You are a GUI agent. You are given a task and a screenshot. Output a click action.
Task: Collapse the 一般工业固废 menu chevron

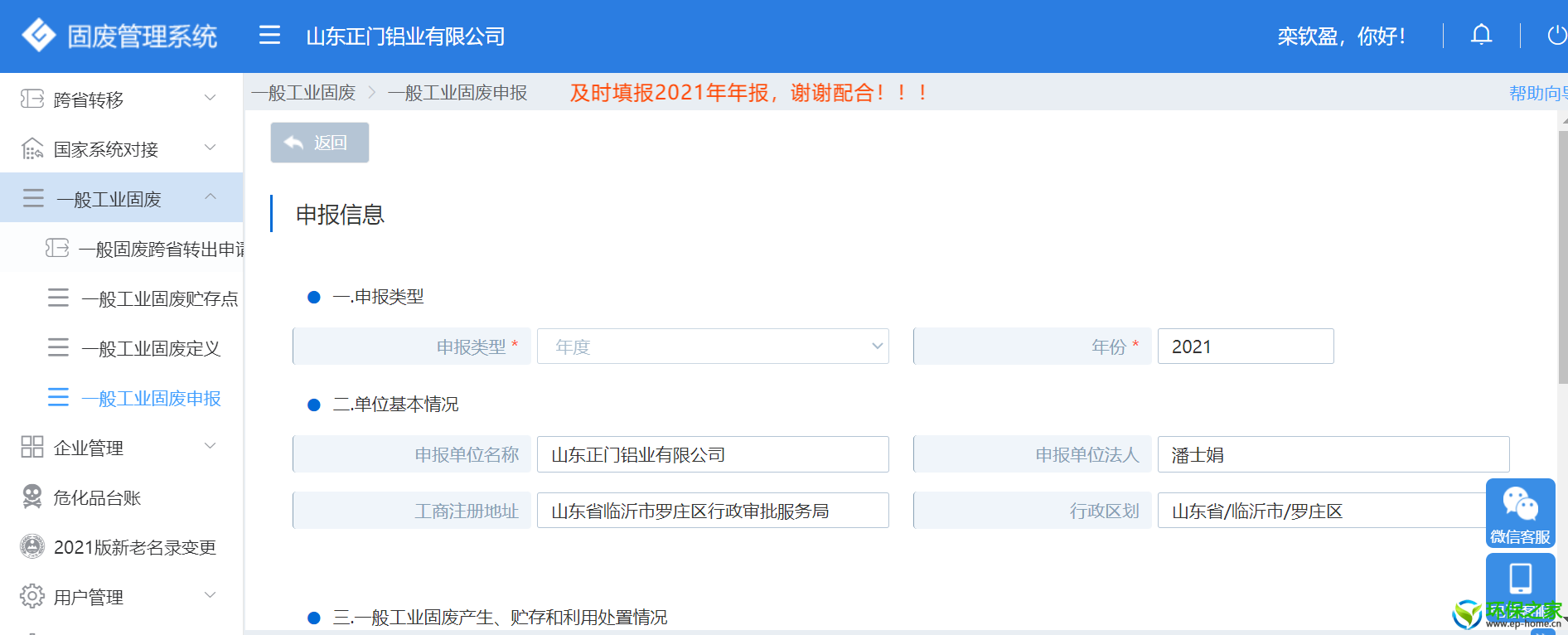click(x=211, y=196)
